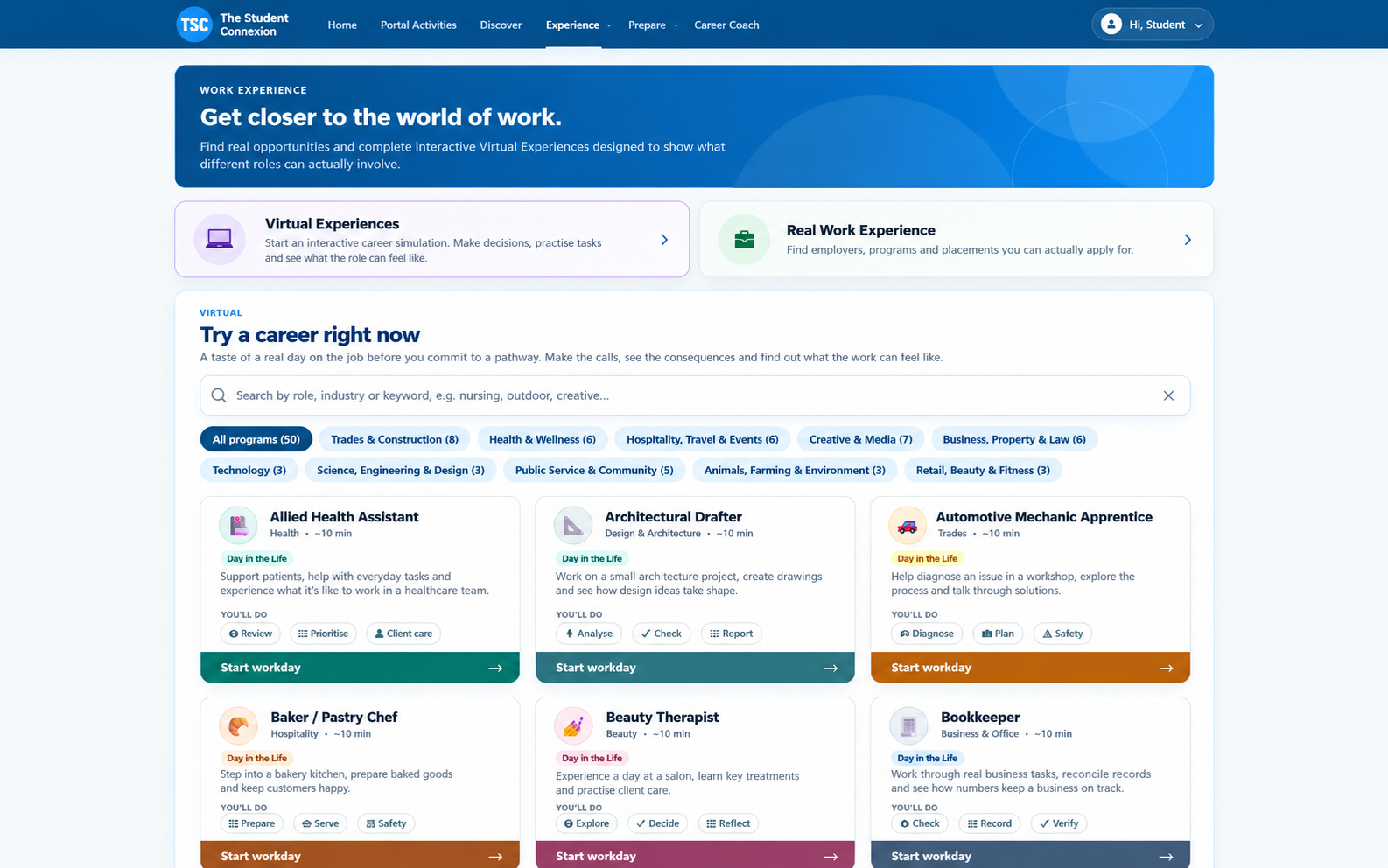Click arrow on Bookkeeper Start workday bar

[x=1166, y=857]
